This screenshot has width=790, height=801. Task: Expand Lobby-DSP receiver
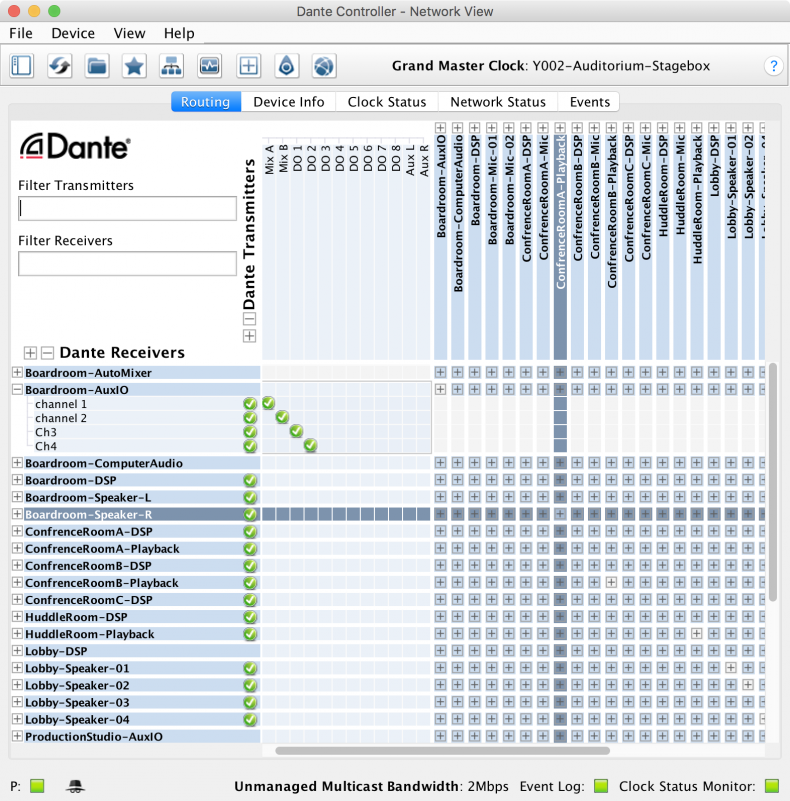(x=17, y=651)
